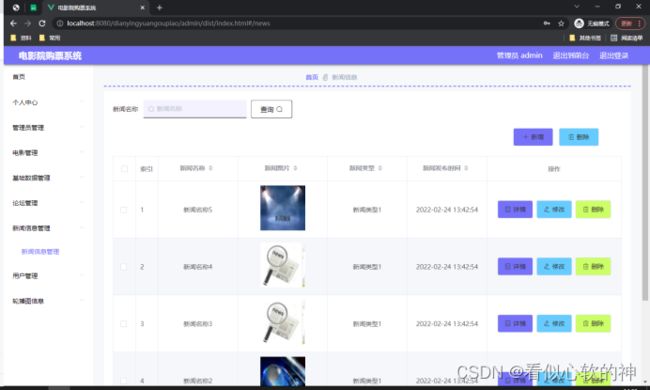
Task: Reload the page with refresh icon
Action: 42,24
